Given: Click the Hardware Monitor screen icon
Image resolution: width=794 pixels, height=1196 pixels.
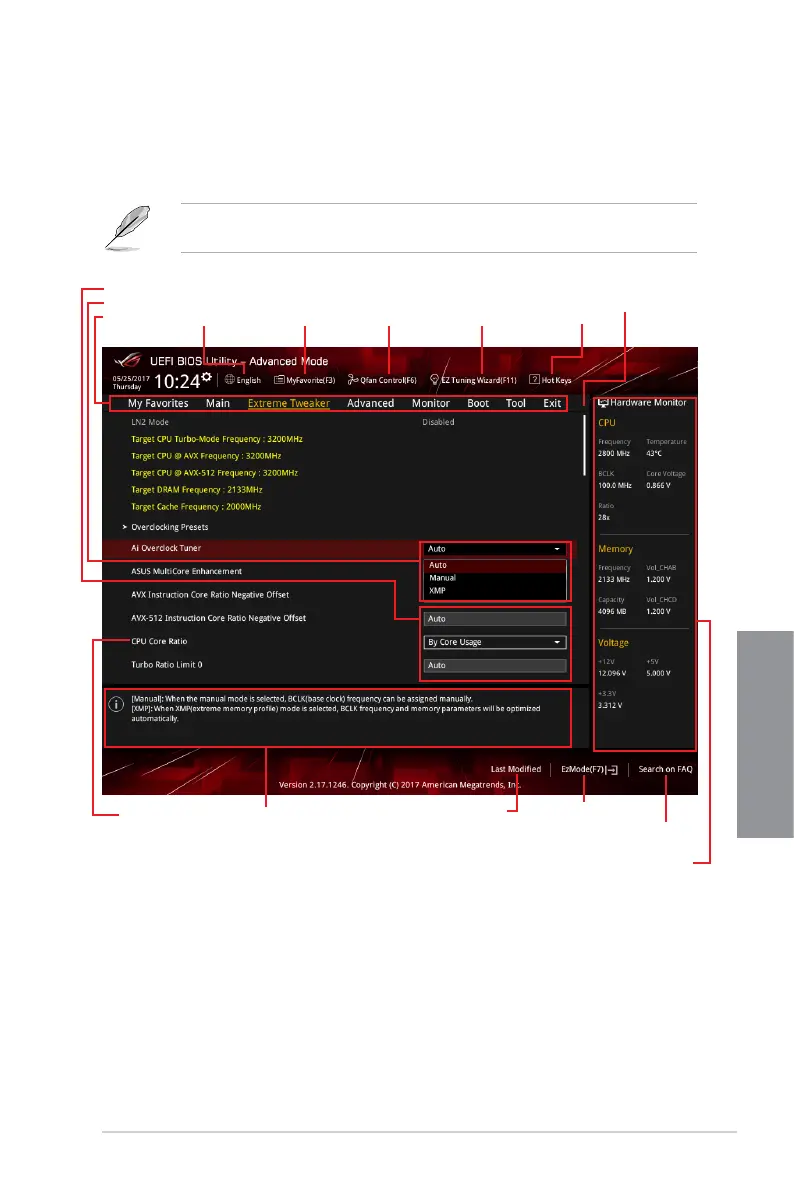Looking at the screenshot, I should [603, 402].
